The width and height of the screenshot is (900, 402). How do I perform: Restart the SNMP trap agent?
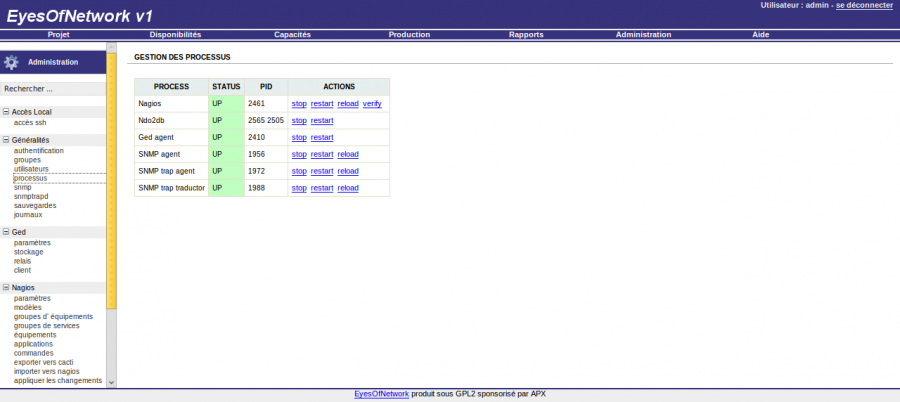pos(322,171)
